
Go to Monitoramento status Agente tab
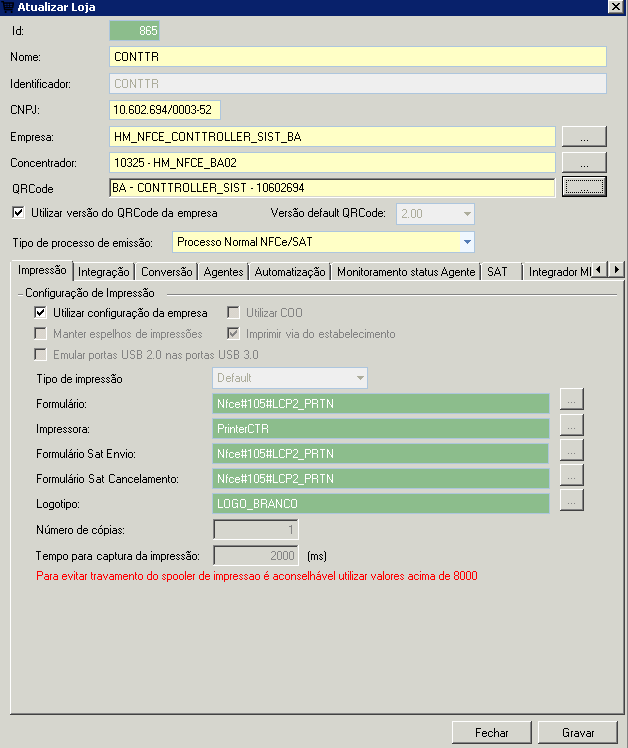click(405, 272)
